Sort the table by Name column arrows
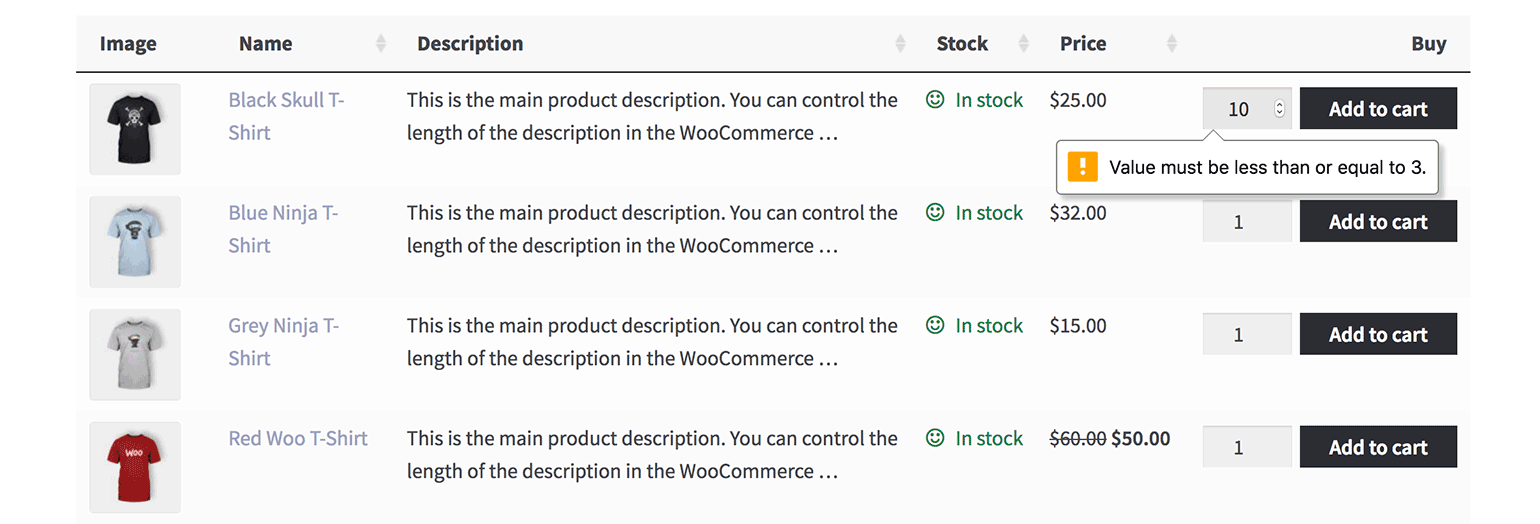The height and width of the screenshot is (524, 1540). click(x=380, y=44)
